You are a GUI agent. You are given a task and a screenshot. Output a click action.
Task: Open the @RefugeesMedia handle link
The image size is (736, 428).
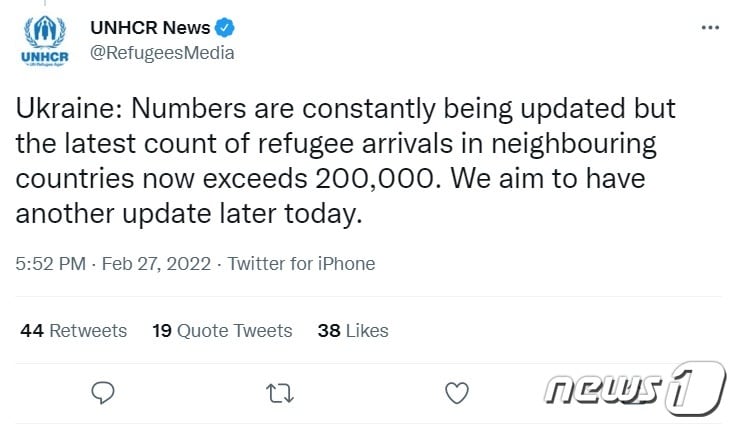(x=162, y=53)
